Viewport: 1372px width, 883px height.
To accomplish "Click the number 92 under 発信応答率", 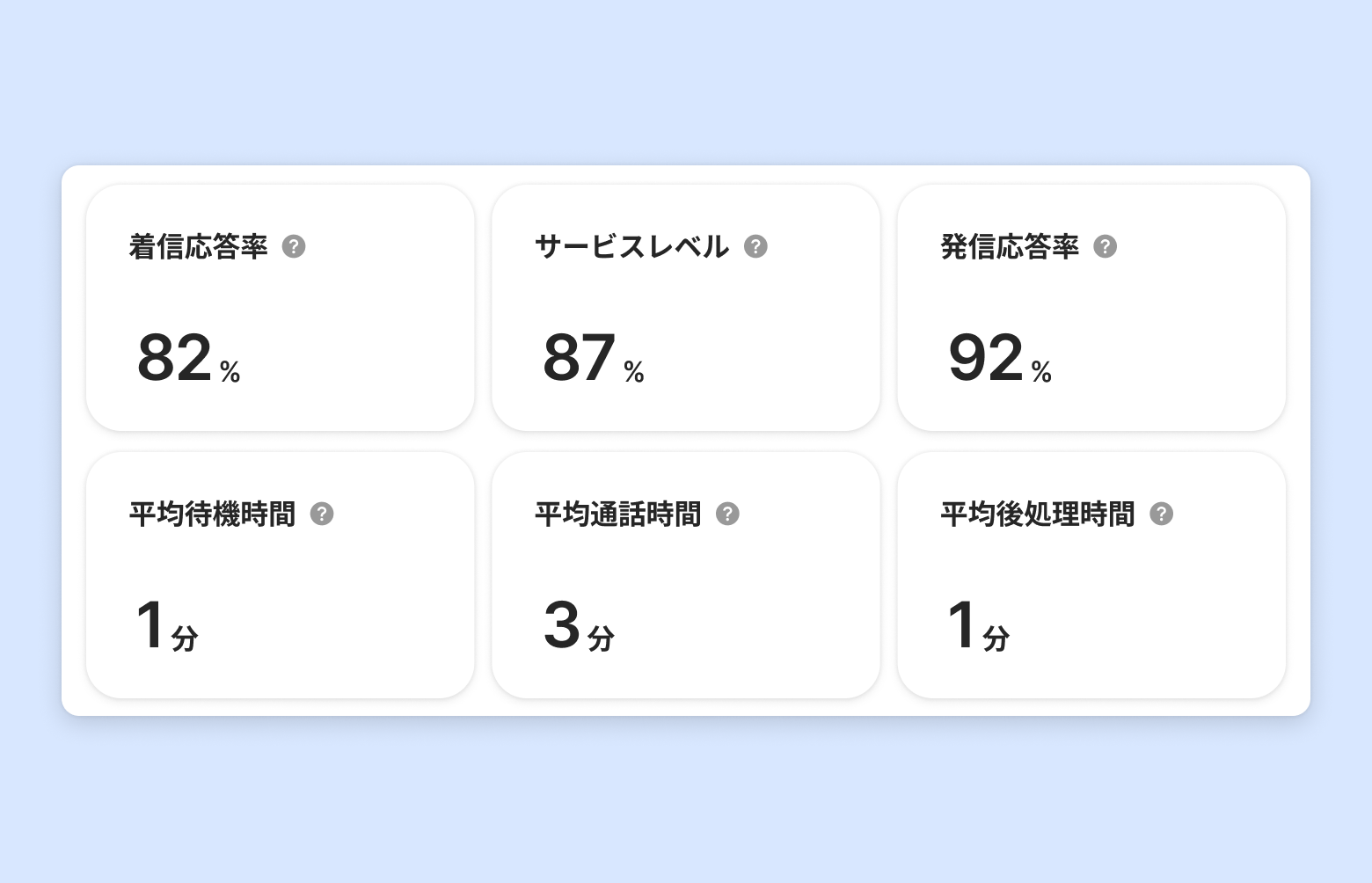I will 986,358.
